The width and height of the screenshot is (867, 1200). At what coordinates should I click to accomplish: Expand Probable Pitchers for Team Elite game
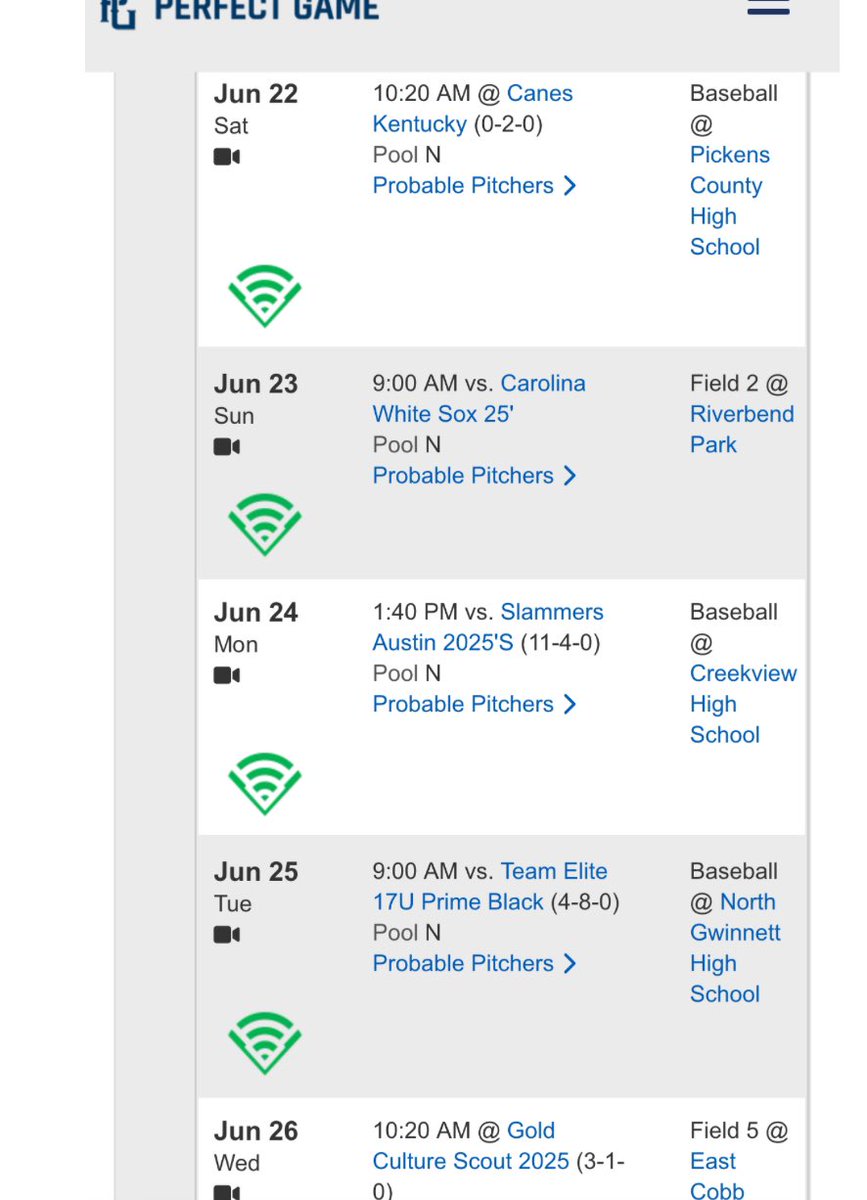click(474, 964)
